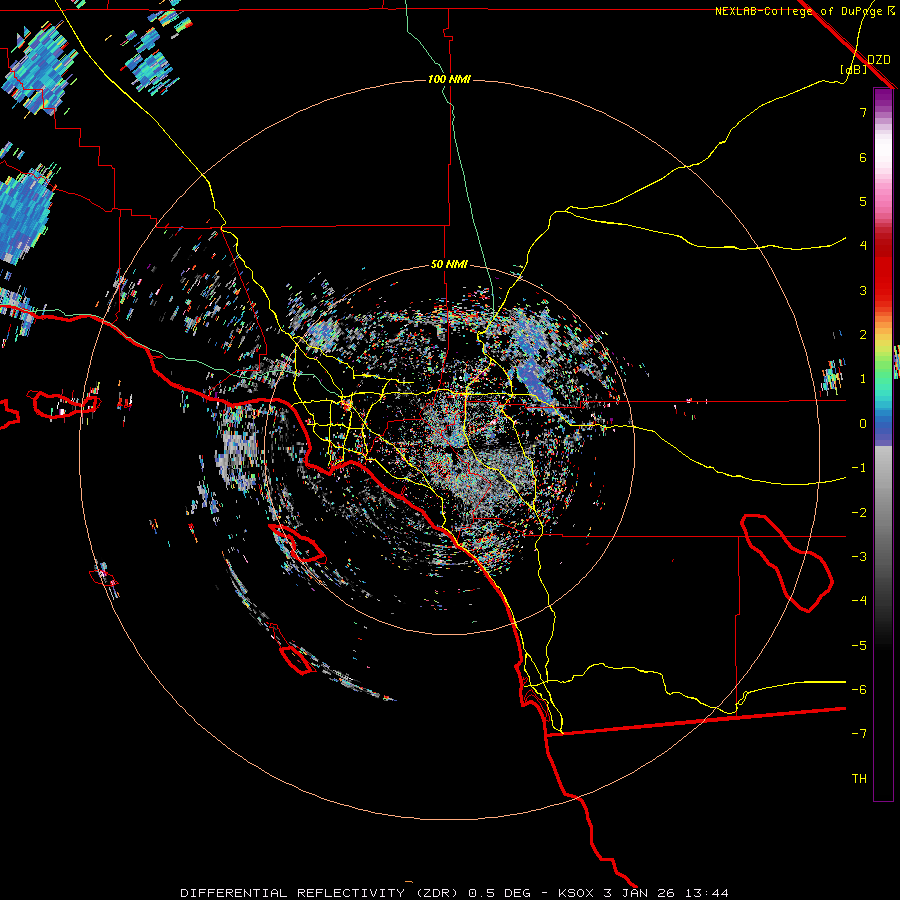900x900 pixels.
Task: Click the 0 value on the color scale
Action: [x=863, y=424]
